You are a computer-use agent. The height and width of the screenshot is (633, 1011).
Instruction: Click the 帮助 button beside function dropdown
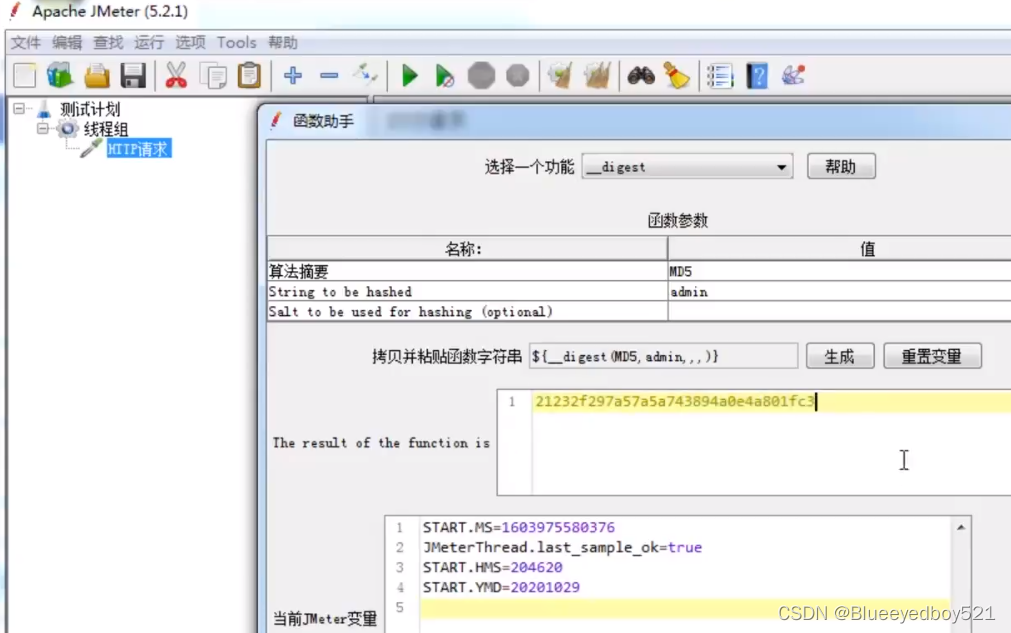point(841,167)
